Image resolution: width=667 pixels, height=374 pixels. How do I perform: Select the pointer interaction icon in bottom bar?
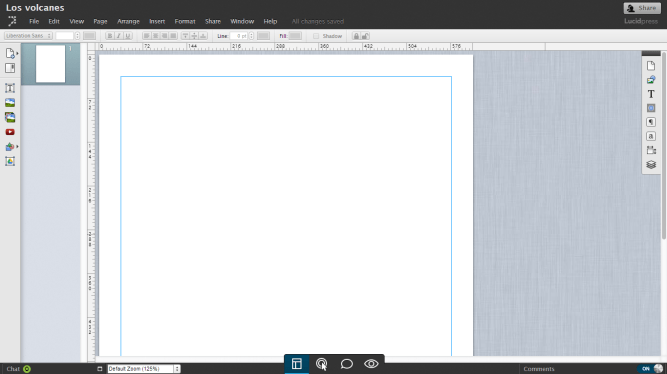322,364
